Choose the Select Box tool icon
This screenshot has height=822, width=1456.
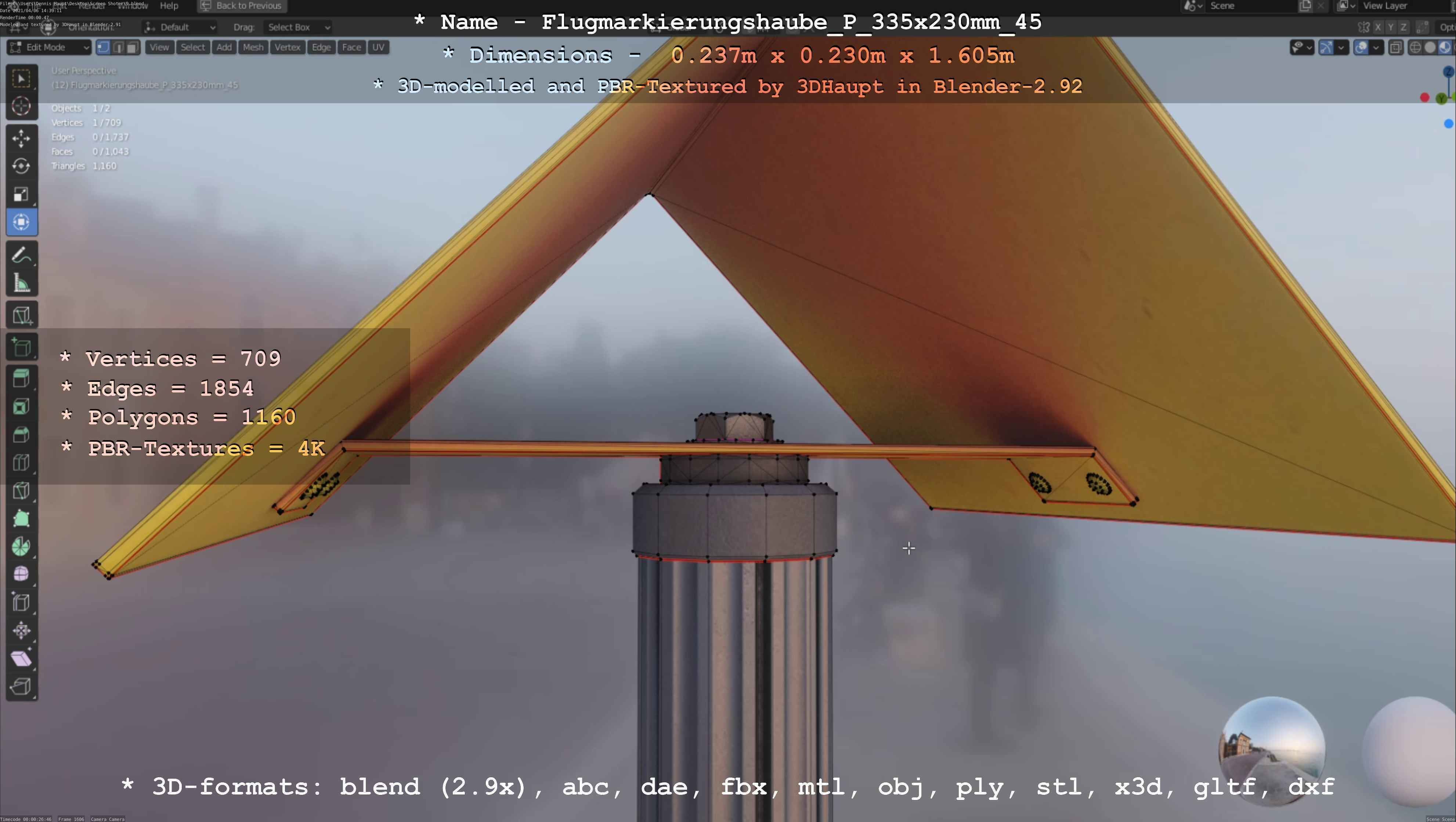(21, 78)
